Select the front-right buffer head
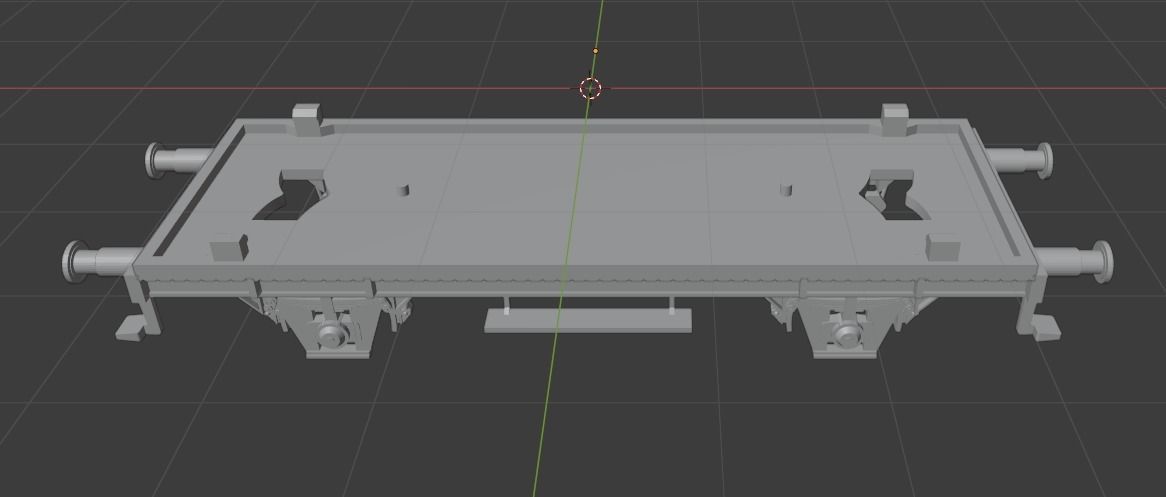Screen dimensions: 1166x497 [1102, 262]
